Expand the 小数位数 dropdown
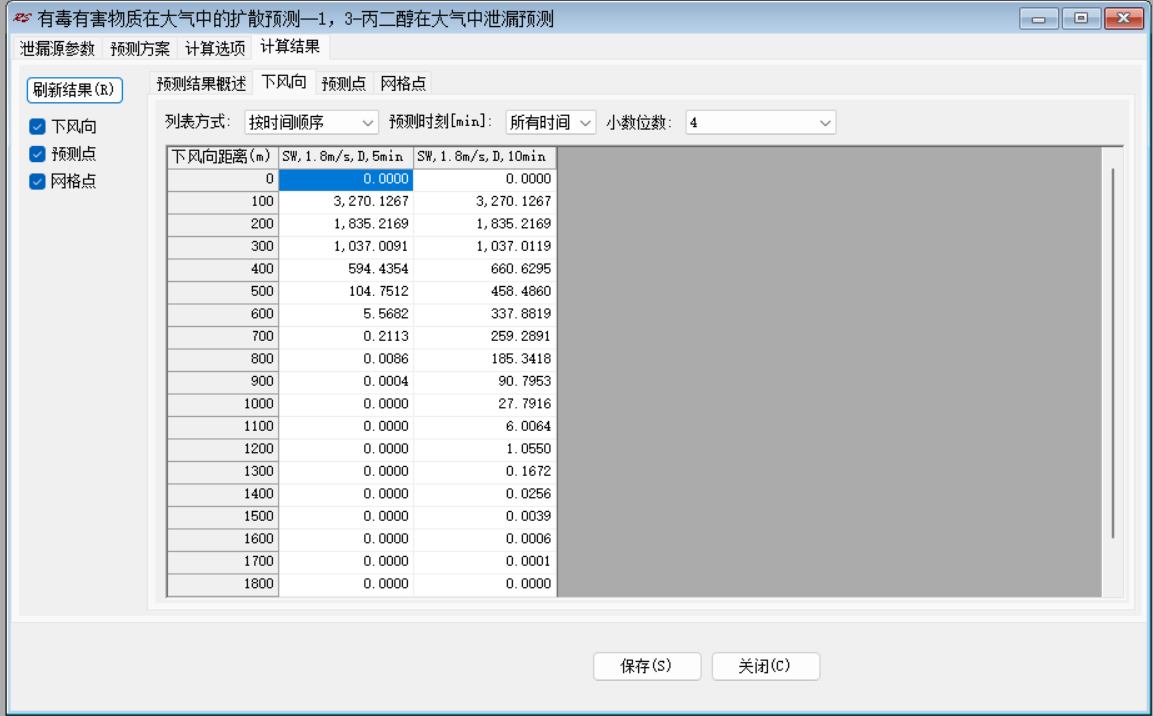This screenshot has height=716, width=1153. coord(760,122)
